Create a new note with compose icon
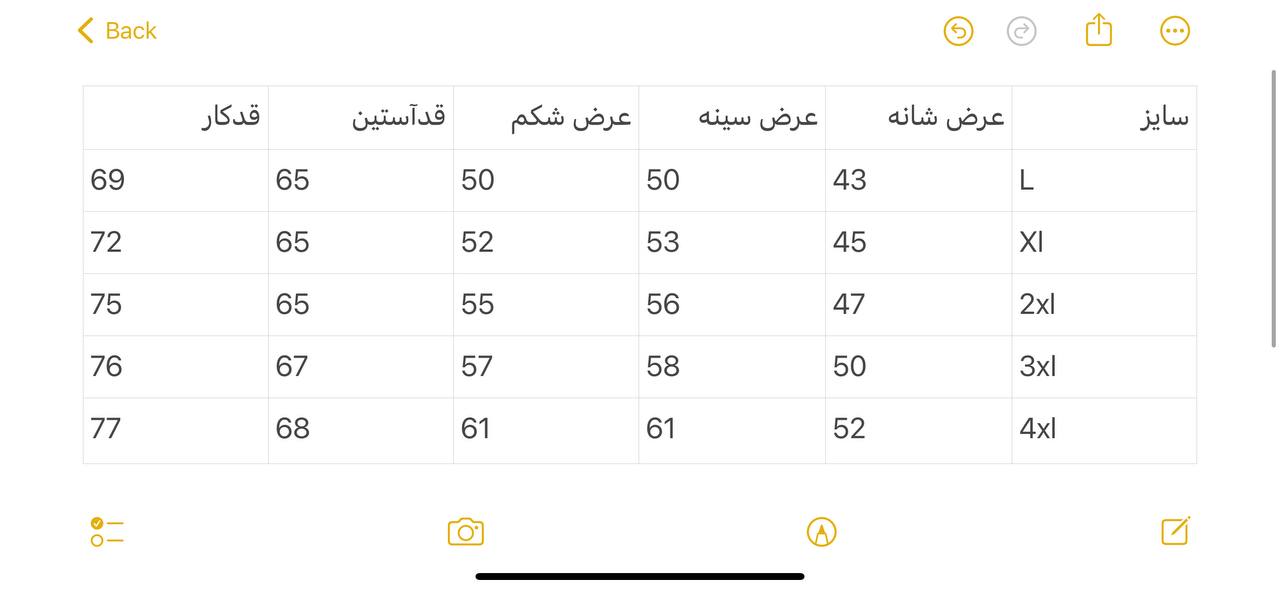 pos(1175,531)
